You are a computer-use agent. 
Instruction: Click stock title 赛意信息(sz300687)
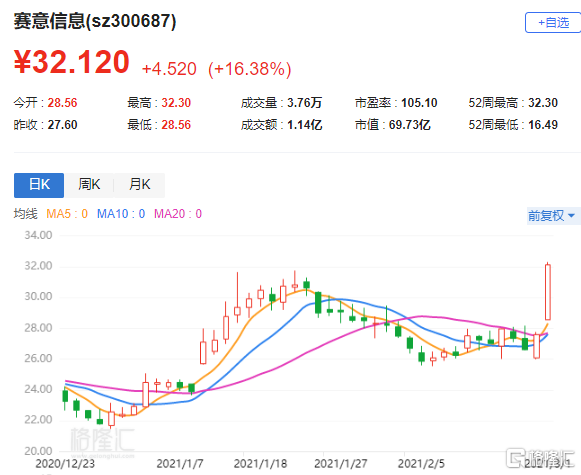(95, 21)
